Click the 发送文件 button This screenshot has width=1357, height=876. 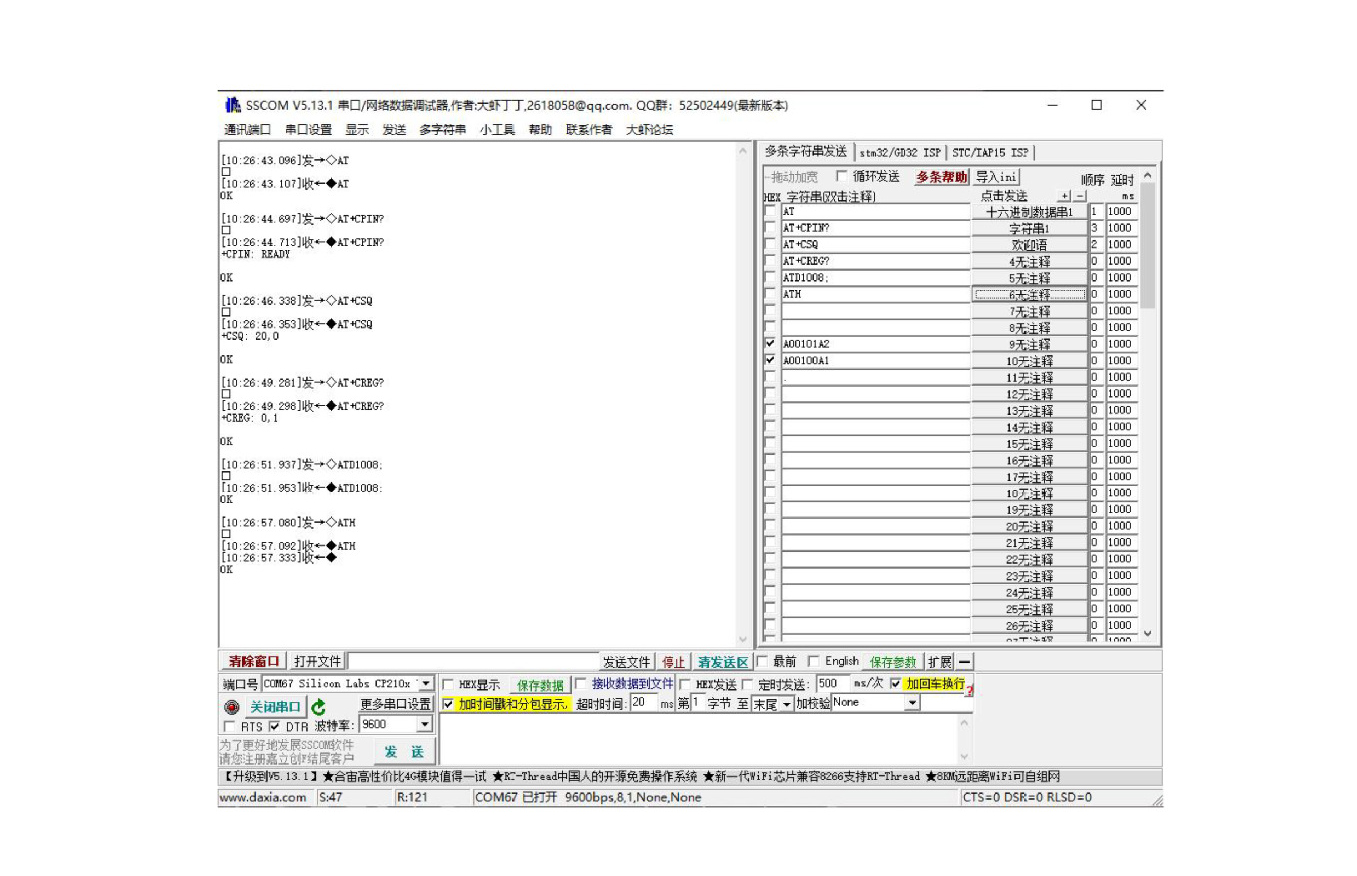(628, 662)
